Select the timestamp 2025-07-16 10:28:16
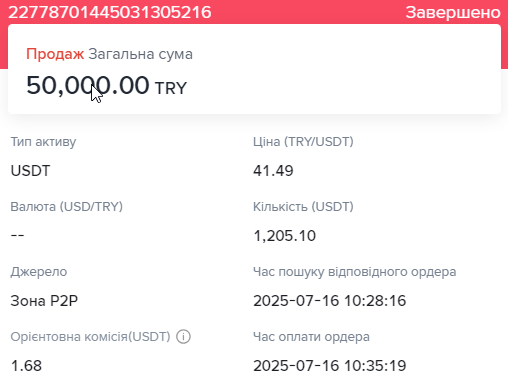This screenshot has width=508, height=386. pyautogui.click(x=330, y=301)
